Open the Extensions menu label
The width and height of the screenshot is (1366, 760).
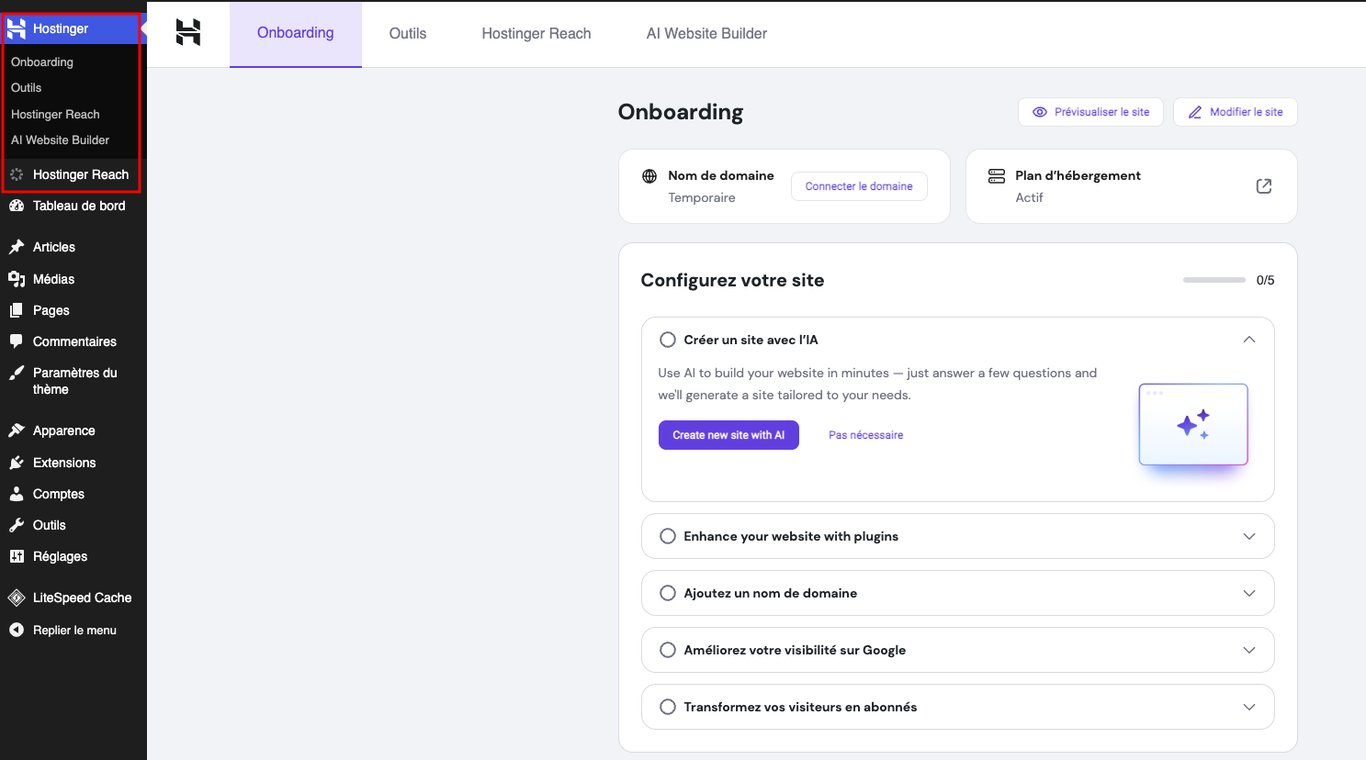pos(64,463)
